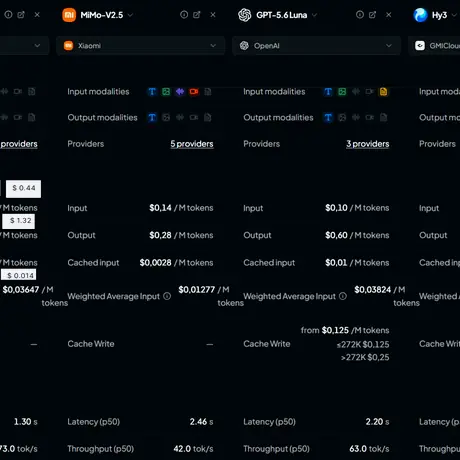
Task: Click MiMo-V2.5 latency value '2.46 s'
Action: point(201,422)
